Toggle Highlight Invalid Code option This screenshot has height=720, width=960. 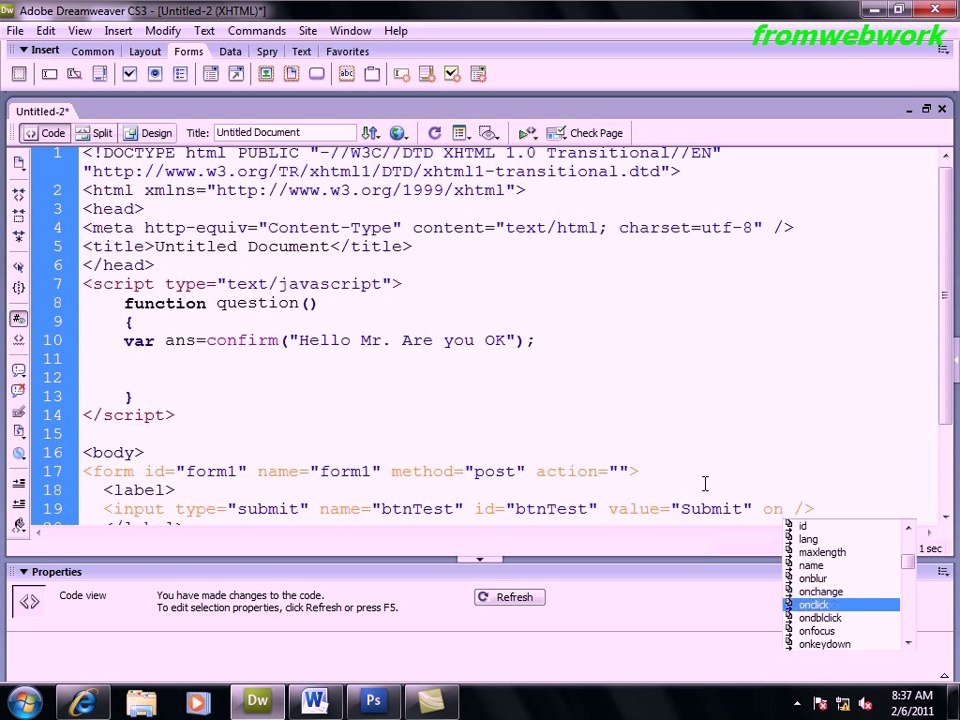pyautogui.click(x=18, y=339)
